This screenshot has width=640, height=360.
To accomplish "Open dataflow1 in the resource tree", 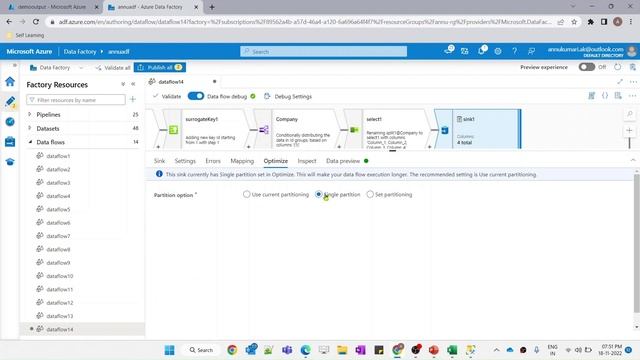I will [58, 156].
